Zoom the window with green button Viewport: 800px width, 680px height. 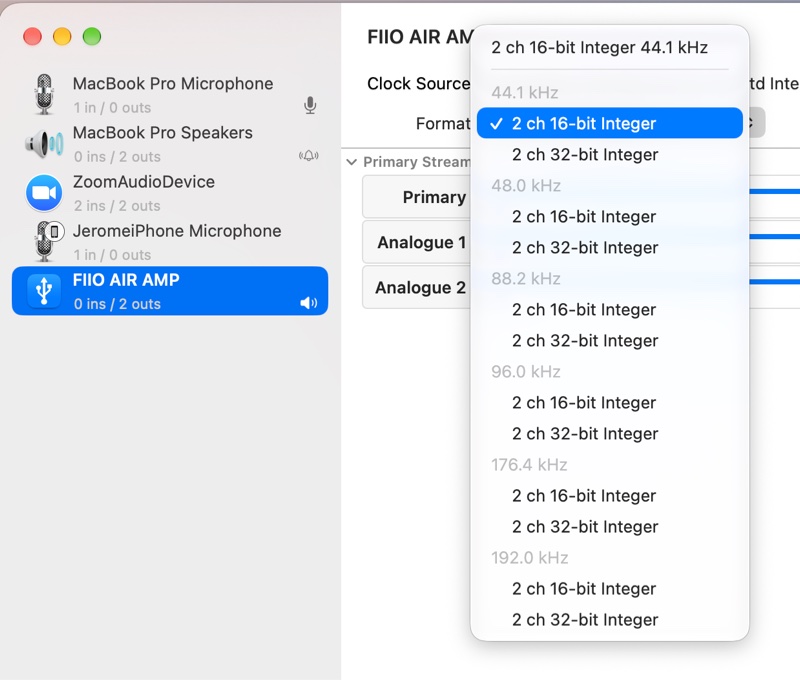point(92,37)
